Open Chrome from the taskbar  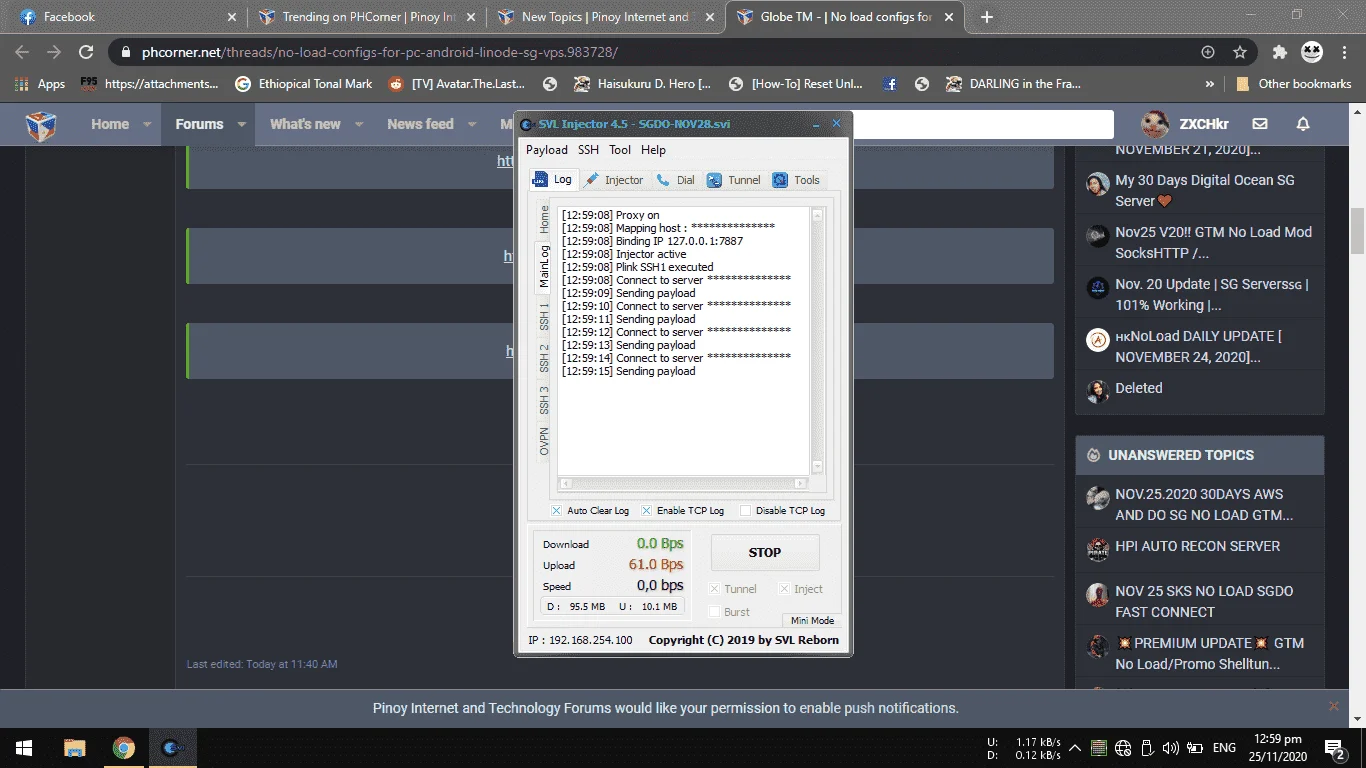[x=123, y=748]
